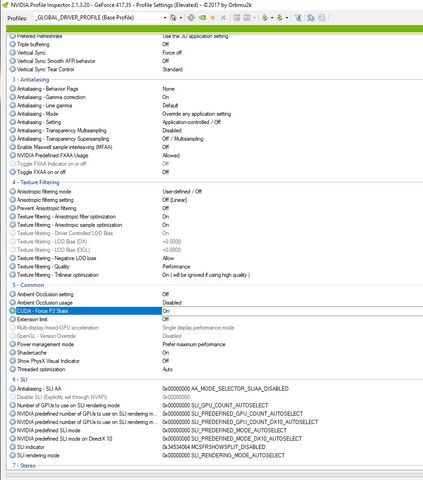Click the 3 - Antialiasing group header
The height and width of the screenshot is (480, 423).
[31, 80]
